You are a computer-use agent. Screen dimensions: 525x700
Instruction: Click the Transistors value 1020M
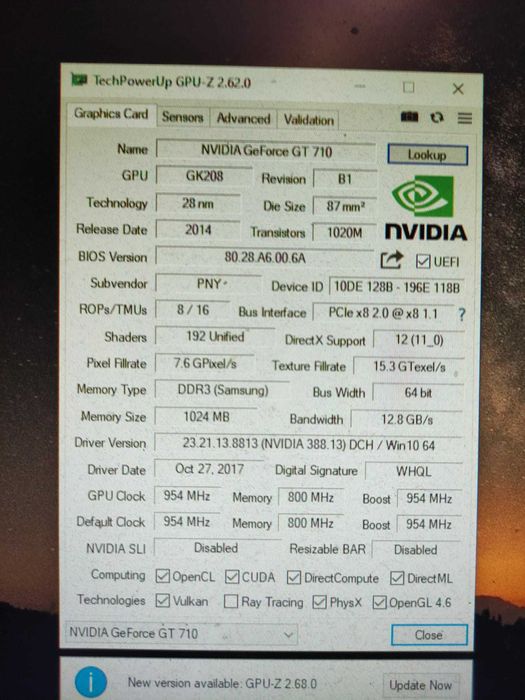tap(344, 233)
